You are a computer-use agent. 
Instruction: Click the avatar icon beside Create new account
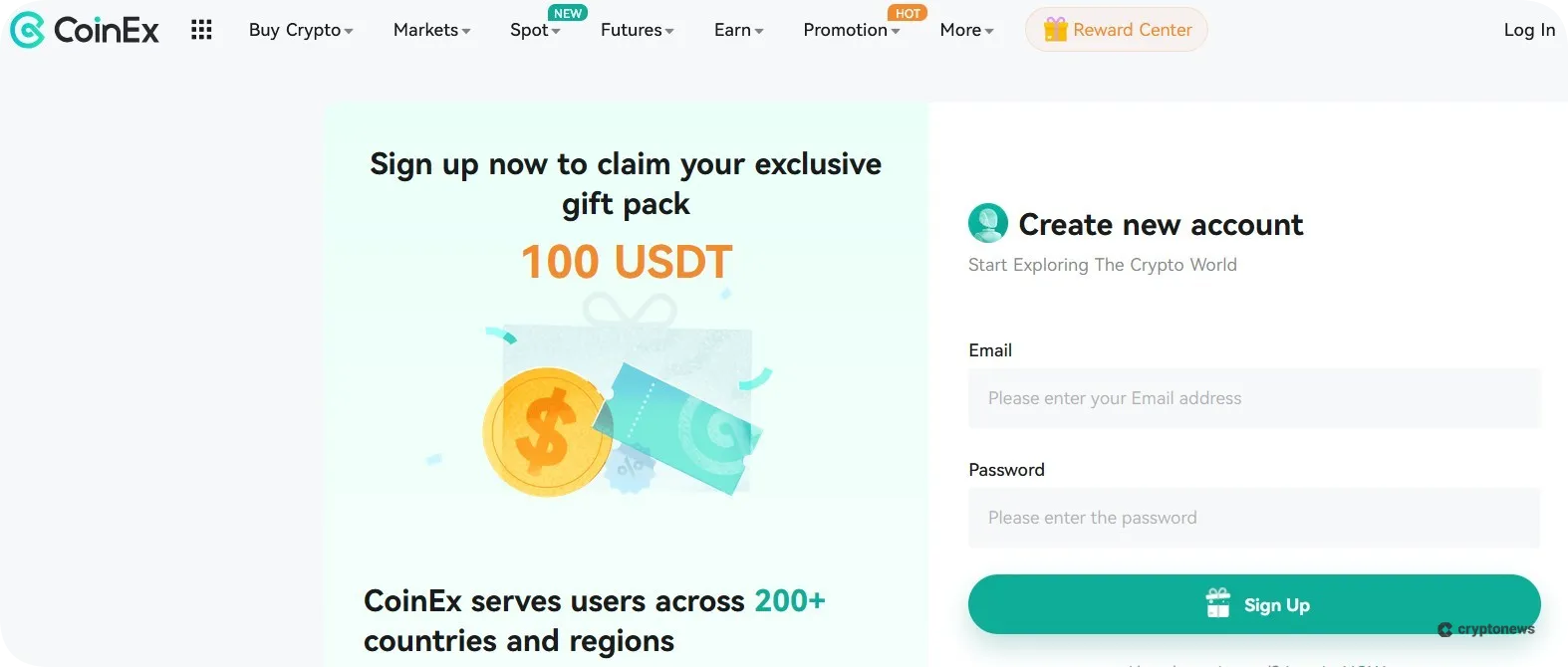[987, 223]
